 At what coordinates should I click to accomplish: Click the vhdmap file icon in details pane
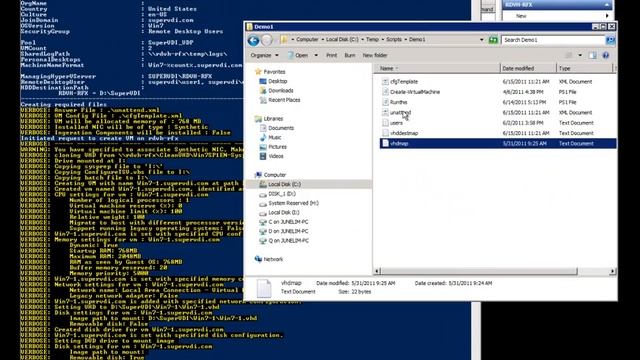tap(264, 288)
